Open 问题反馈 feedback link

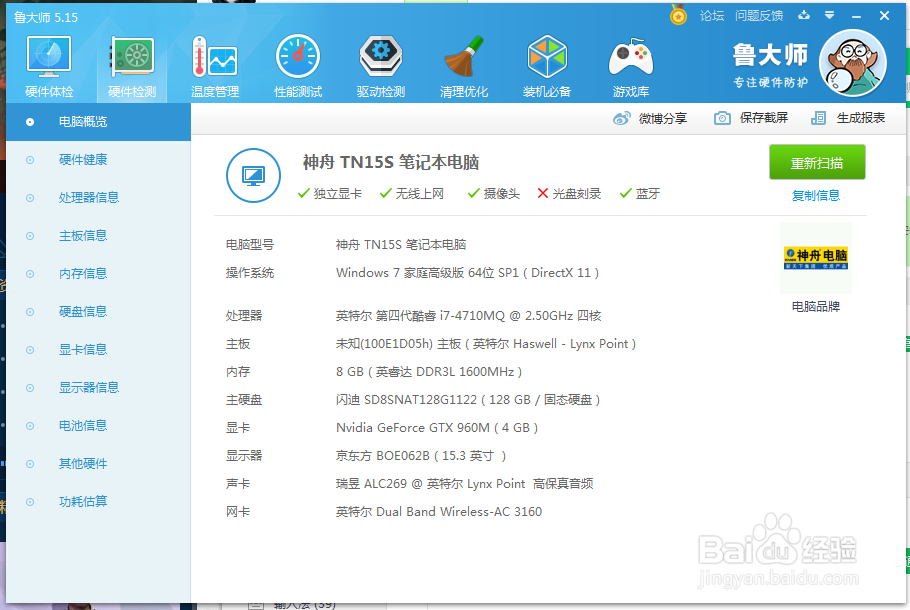click(x=759, y=16)
